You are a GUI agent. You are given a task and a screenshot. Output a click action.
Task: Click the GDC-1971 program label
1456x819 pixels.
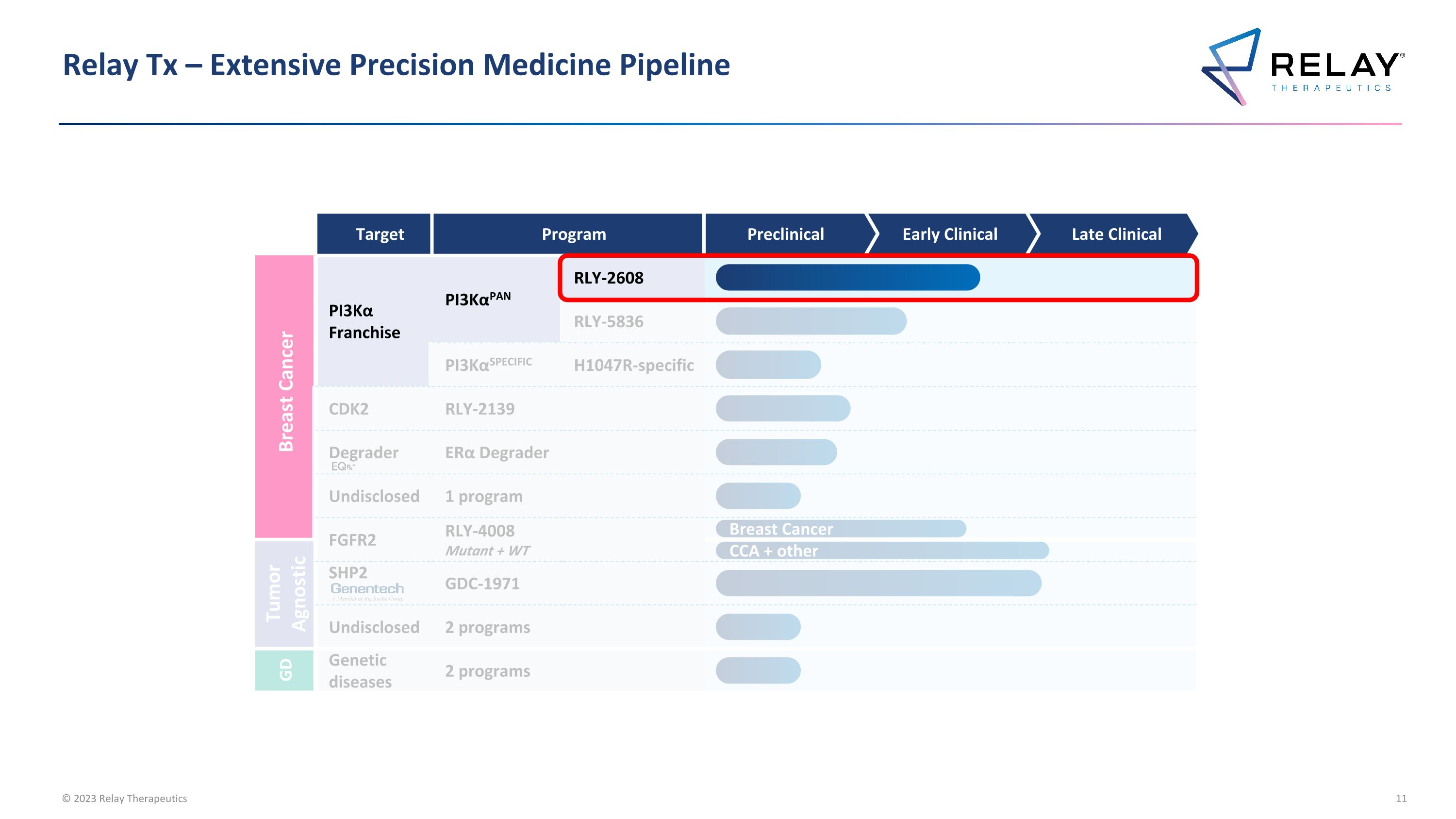pos(481,584)
